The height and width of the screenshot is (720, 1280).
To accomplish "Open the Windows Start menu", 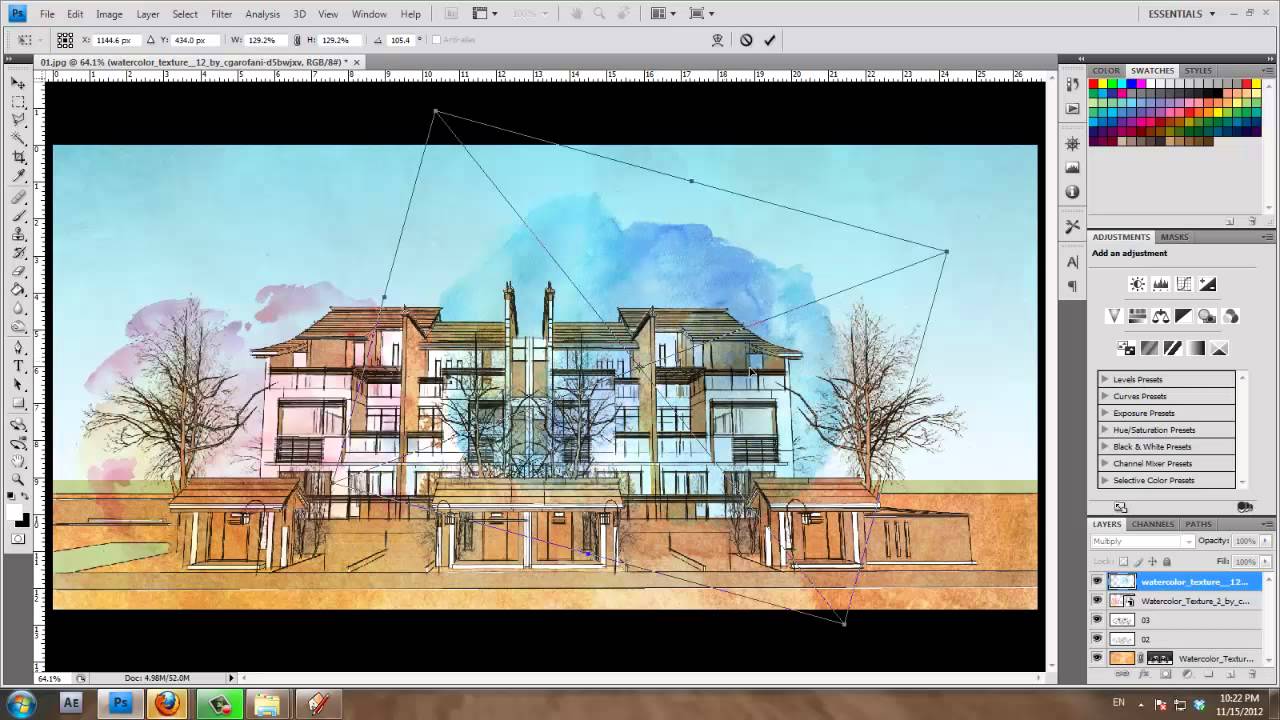I will [x=20, y=703].
